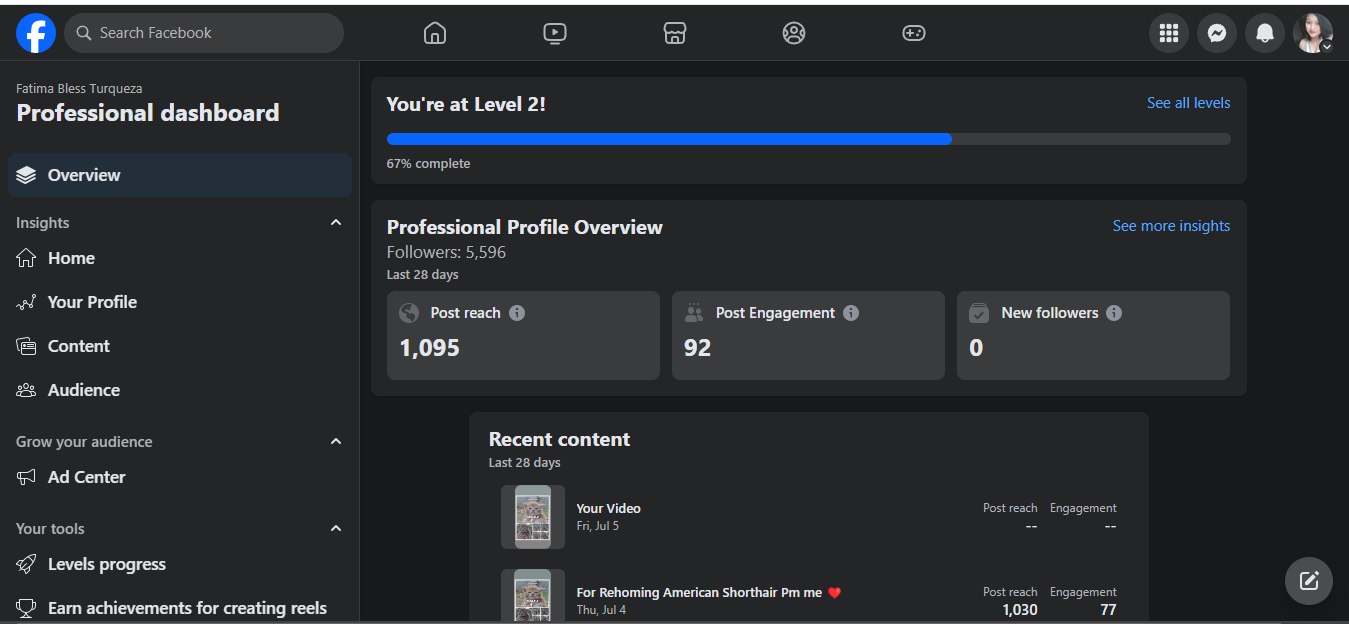Open Content in the sidebar
Image resolution: width=1349 pixels, height=624 pixels.
pos(180,346)
